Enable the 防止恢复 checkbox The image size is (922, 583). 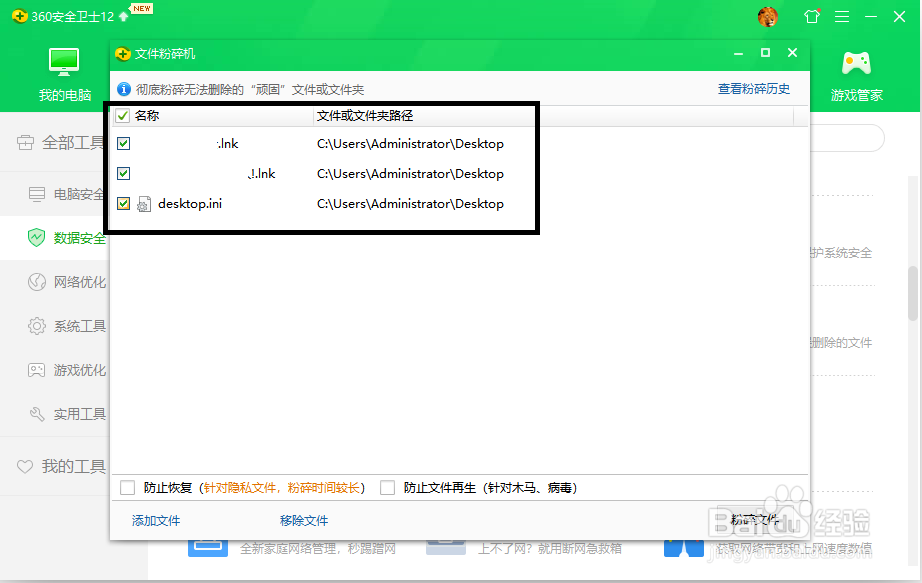point(128,487)
